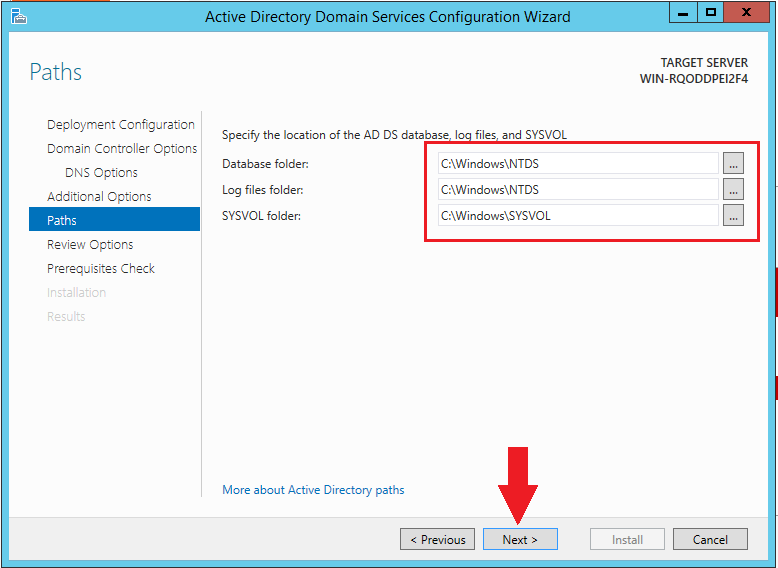Browse for the Database folder location

733,163
